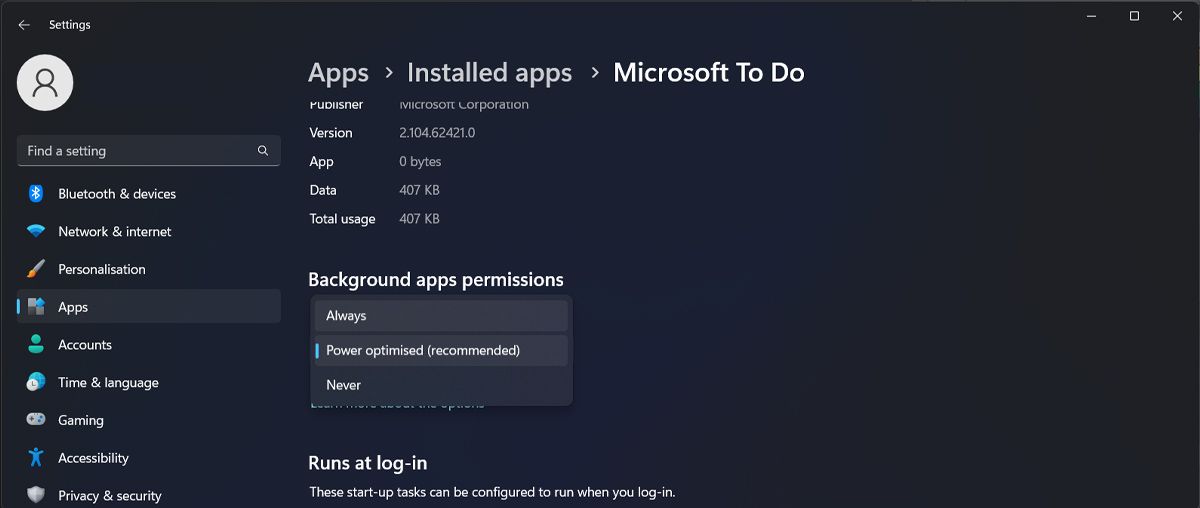Click the search magnifier icon

(x=263, y=151)
